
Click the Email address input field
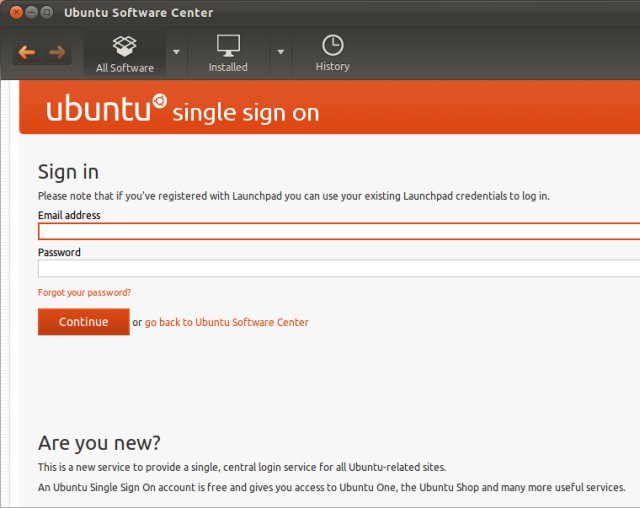click(x=339, y=231)
